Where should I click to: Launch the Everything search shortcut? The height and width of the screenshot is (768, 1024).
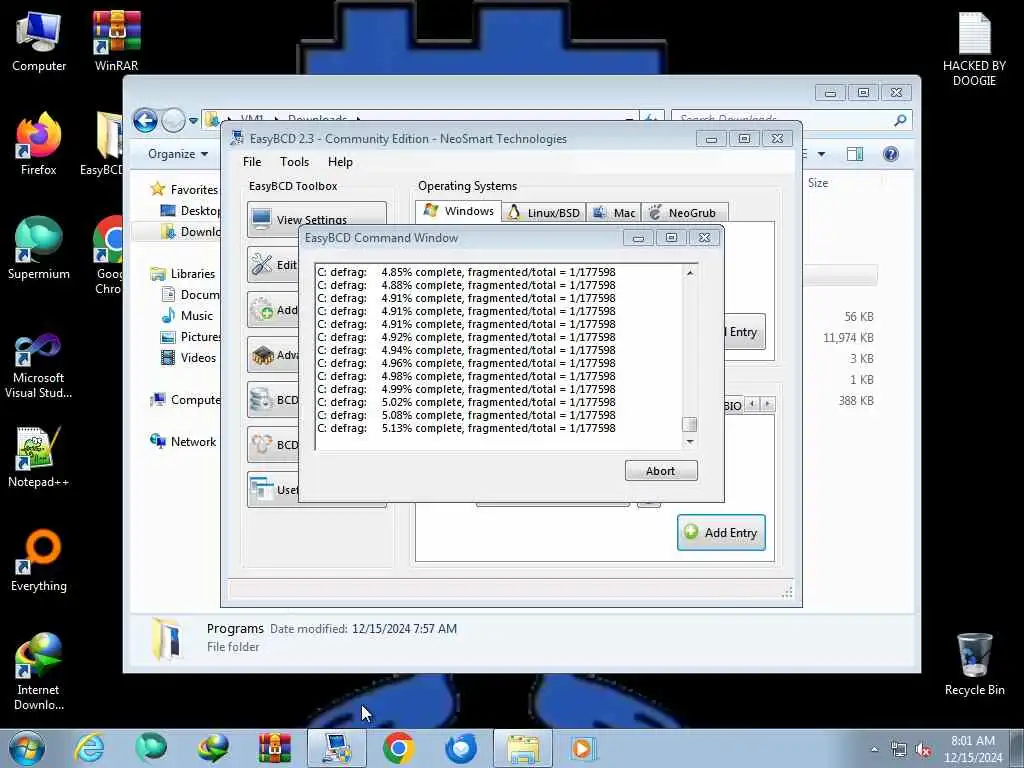(x=39, y=561)
